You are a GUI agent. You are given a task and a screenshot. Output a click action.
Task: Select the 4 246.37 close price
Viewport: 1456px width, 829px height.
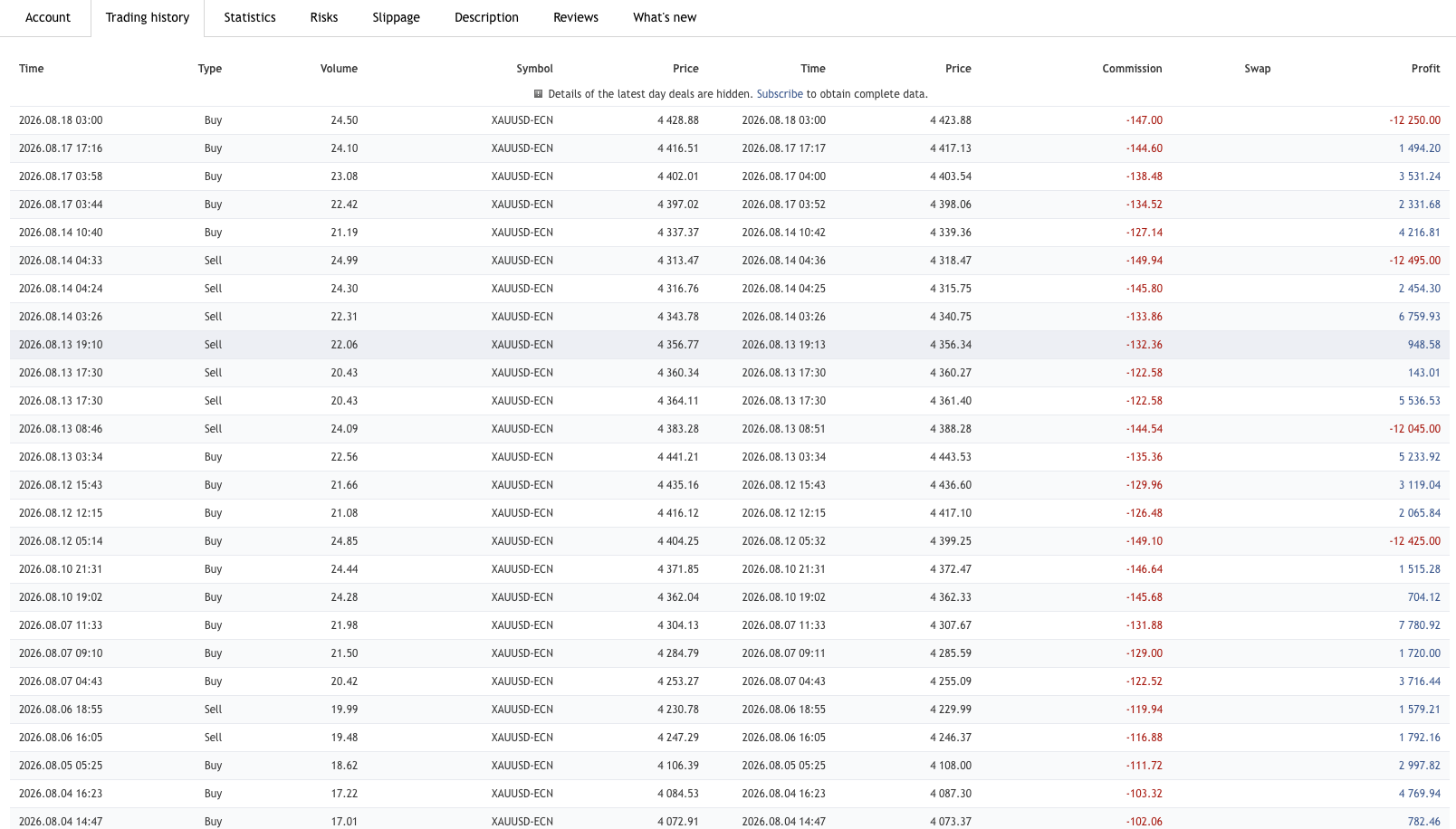click(951, 738)
